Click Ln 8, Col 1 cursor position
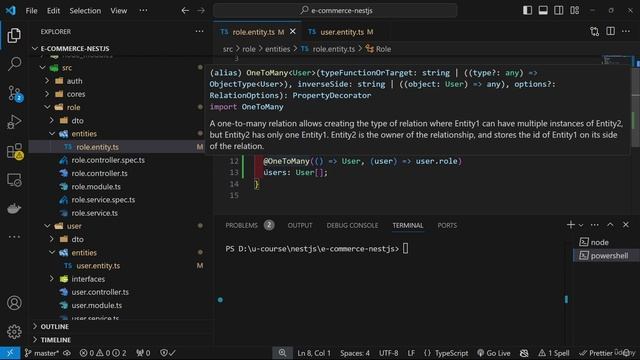The width and height of the screenshot is (640, 360). tap(313, 353)
